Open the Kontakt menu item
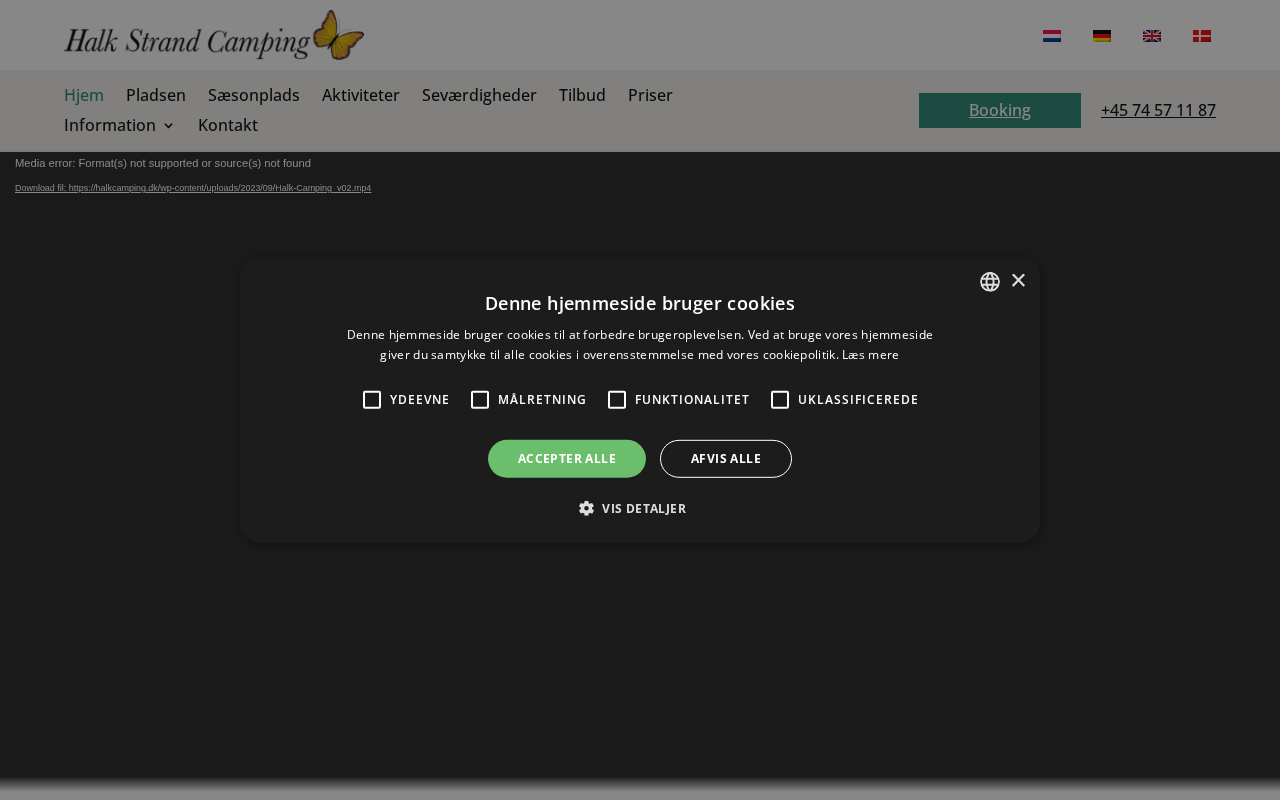The height and width of the screenshot is (800, 1280). [x=228, y=125]
